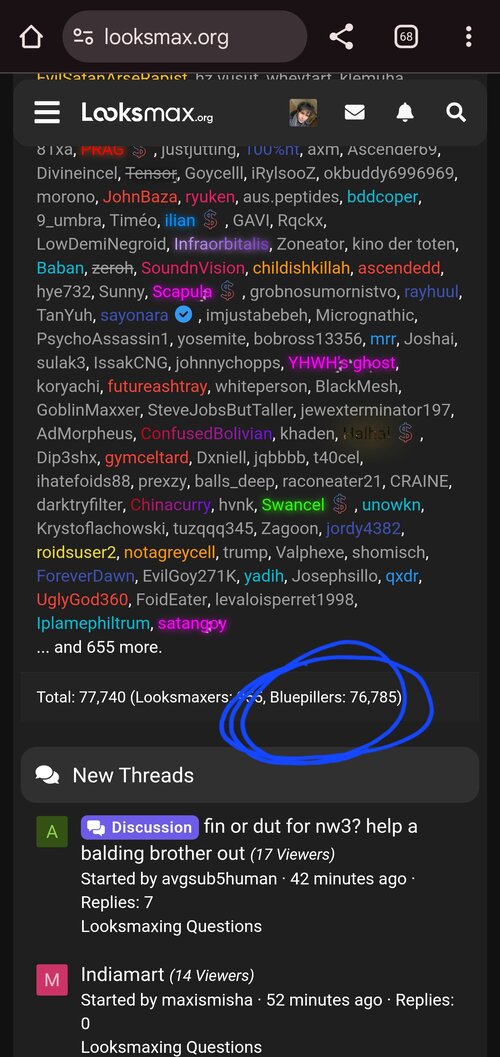Tap the green 'A' thread avatar
The height and width of the screenshot is (1057, 500).
[x=52, y=832]
